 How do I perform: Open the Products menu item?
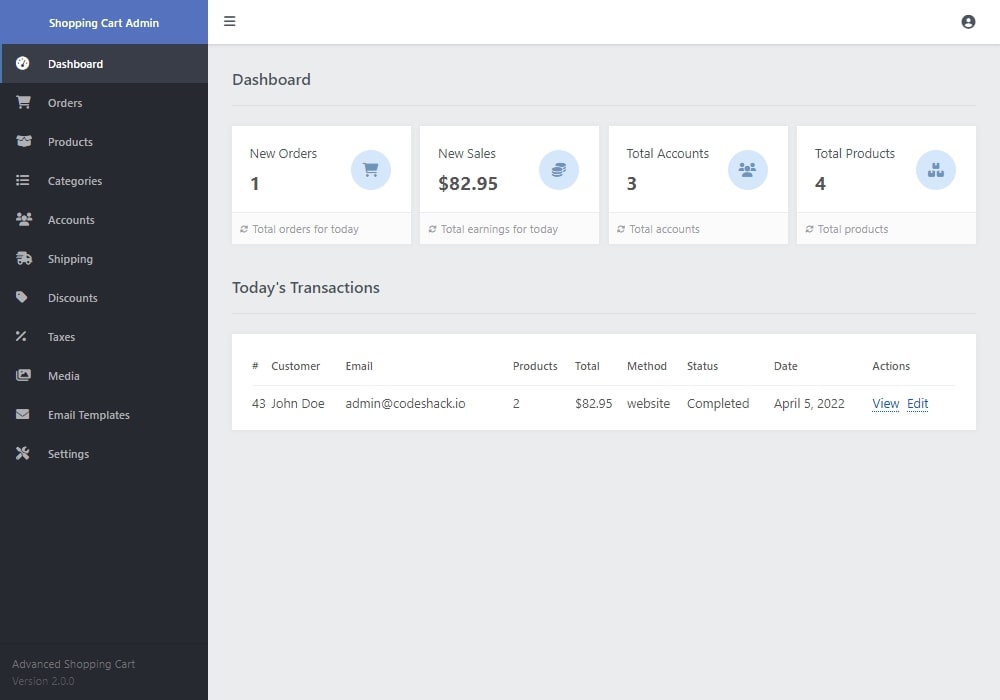(104, 142)
